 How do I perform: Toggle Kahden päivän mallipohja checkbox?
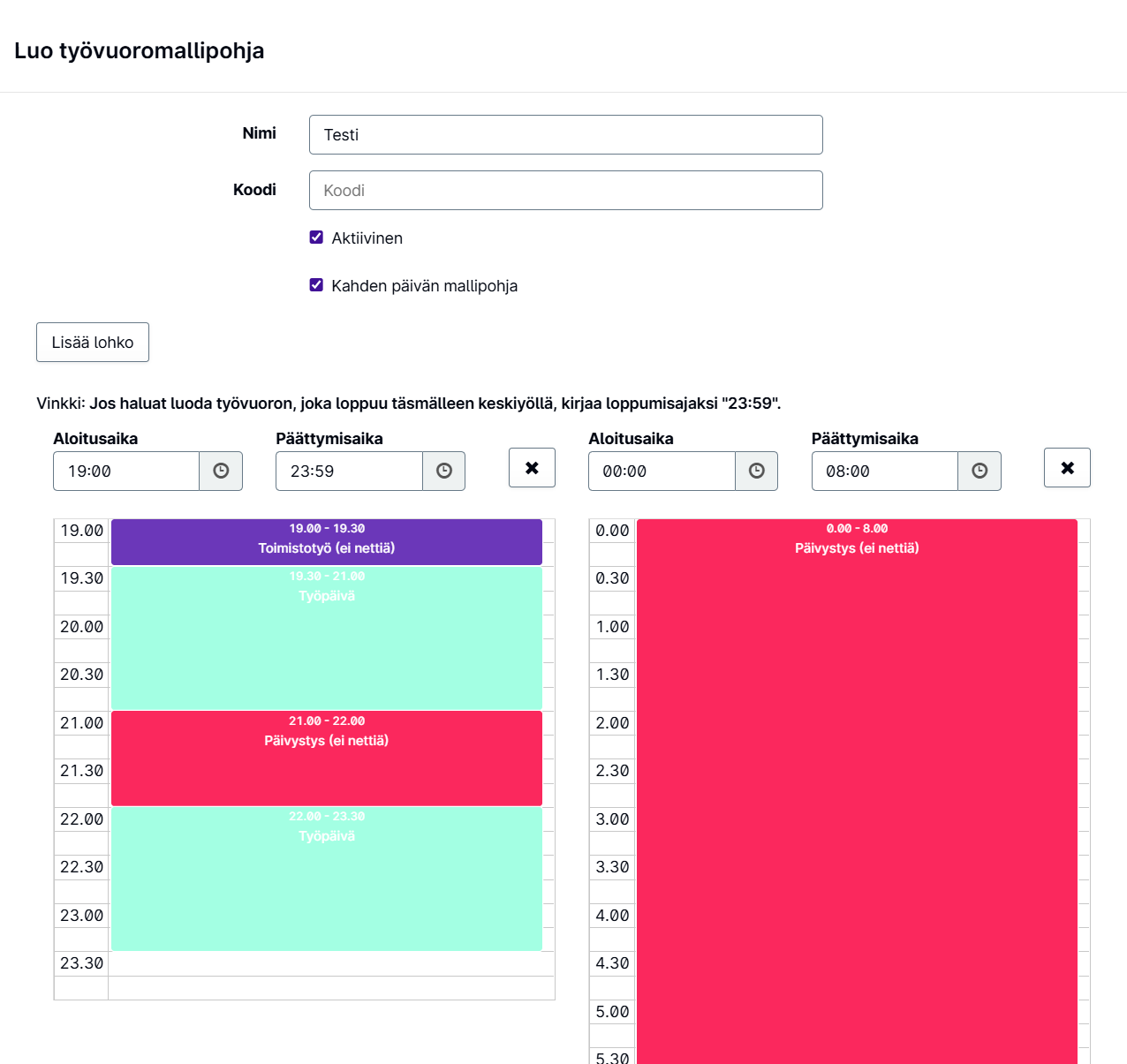coord(316,285)
